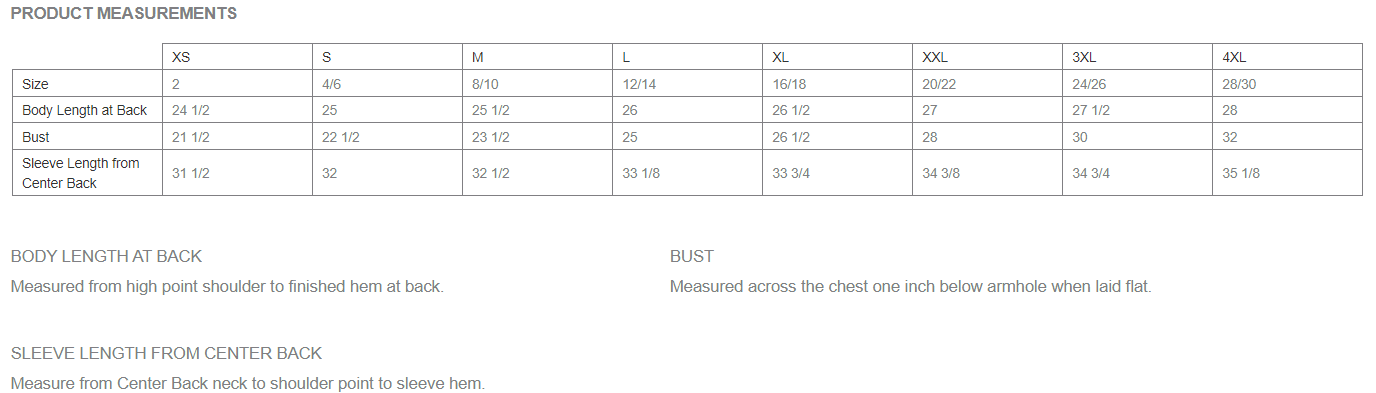Click the text about high point shoulder

point(227,287)
